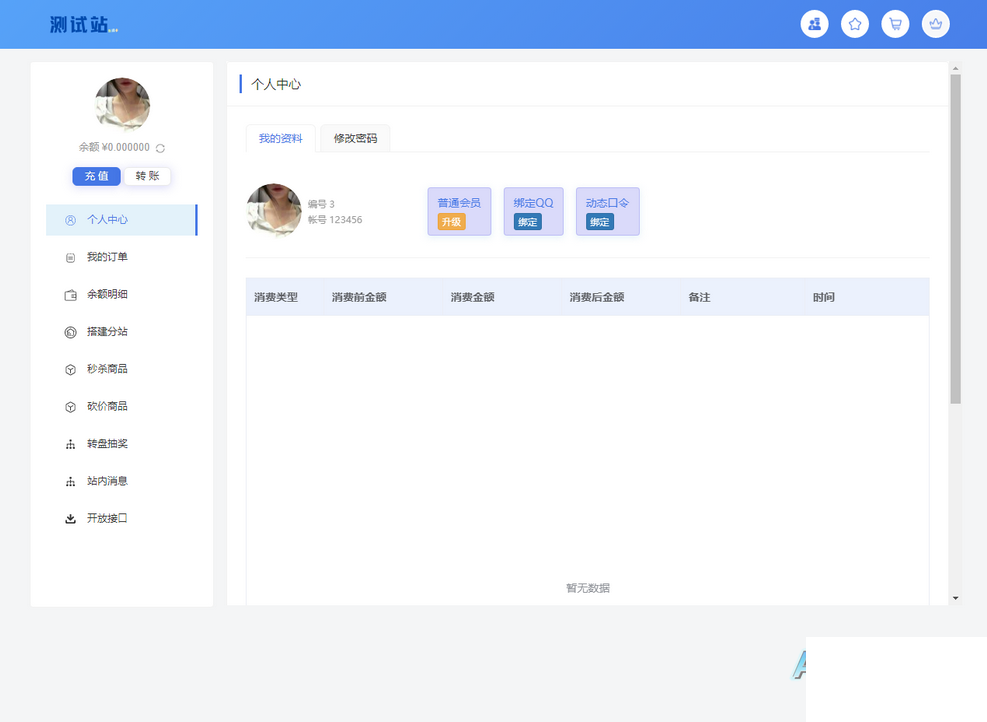
Task: Go to 转盘抽奖 in the sidebar
Action: 106,444
